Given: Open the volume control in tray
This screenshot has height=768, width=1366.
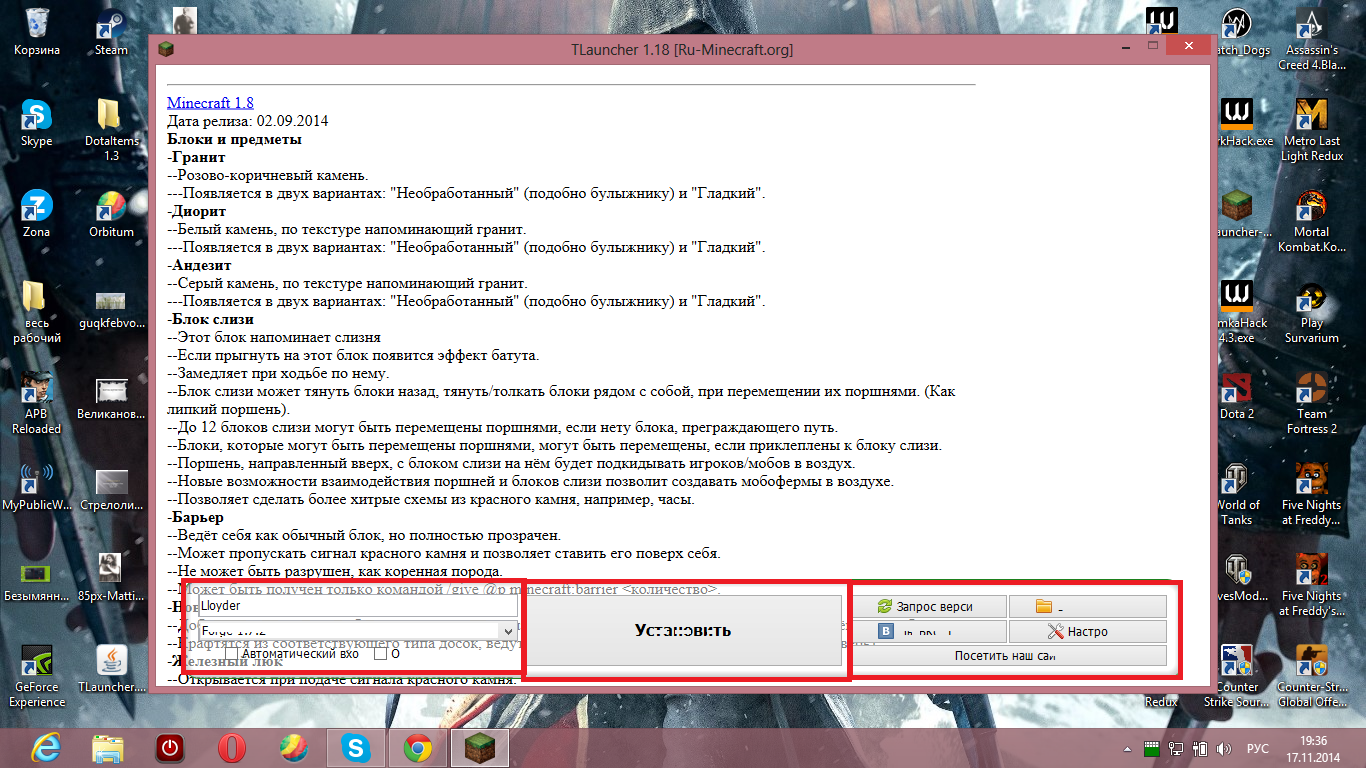Looking at the screenshot, I should pyautogui.click(x=1222, y=748).
